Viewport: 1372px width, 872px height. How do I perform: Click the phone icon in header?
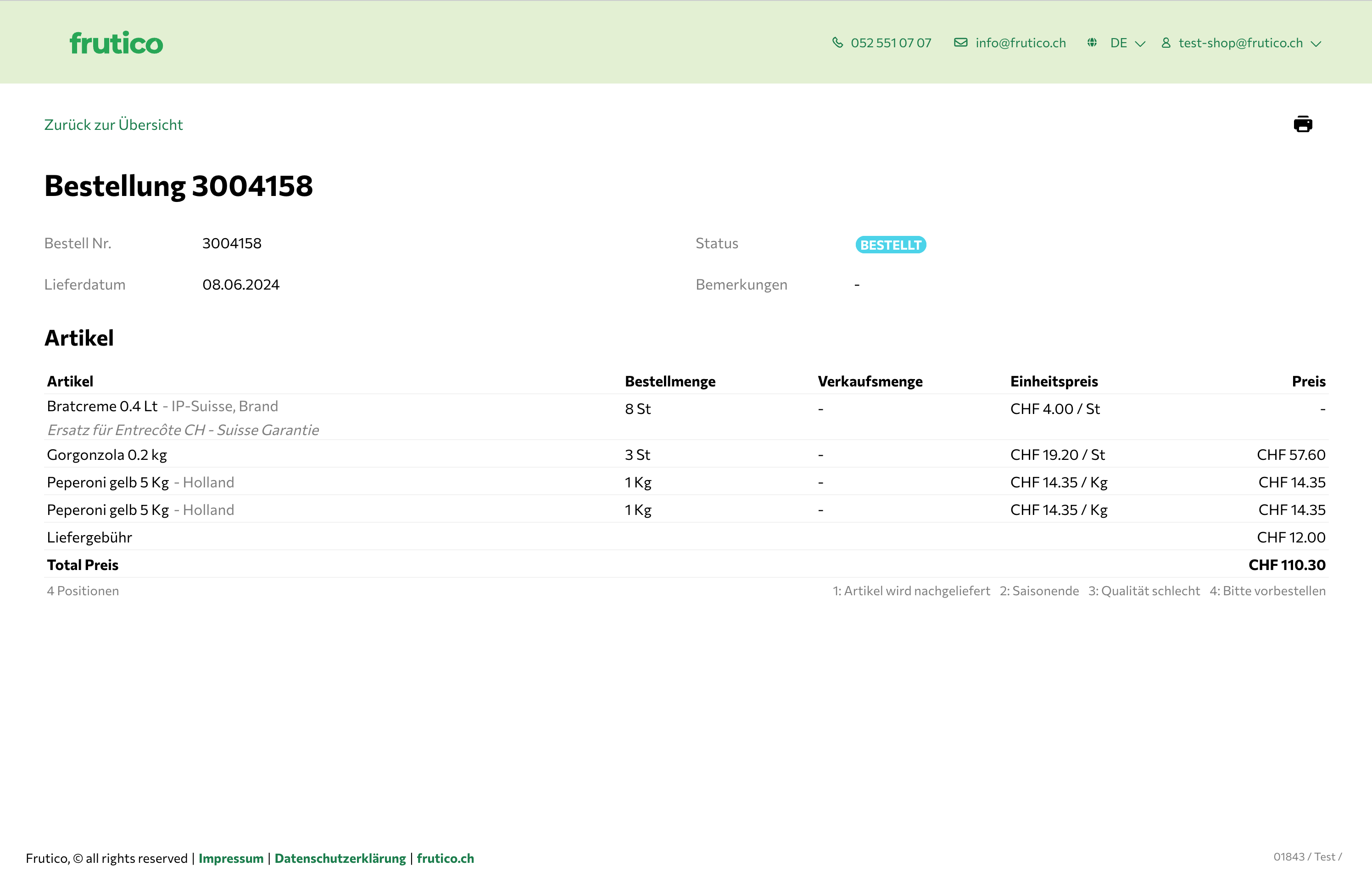click(837, 43)
